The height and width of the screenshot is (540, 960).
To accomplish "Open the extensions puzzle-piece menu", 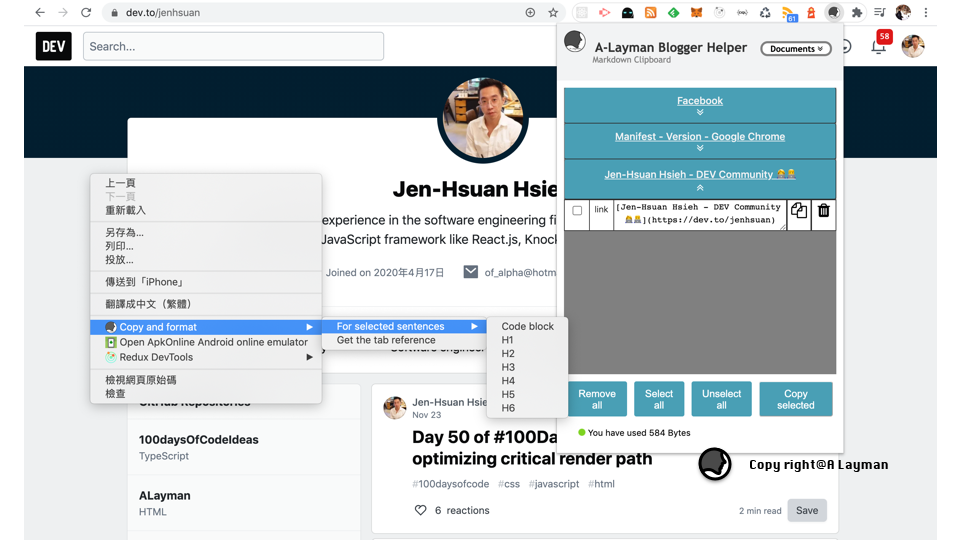I will click(857, 12).
